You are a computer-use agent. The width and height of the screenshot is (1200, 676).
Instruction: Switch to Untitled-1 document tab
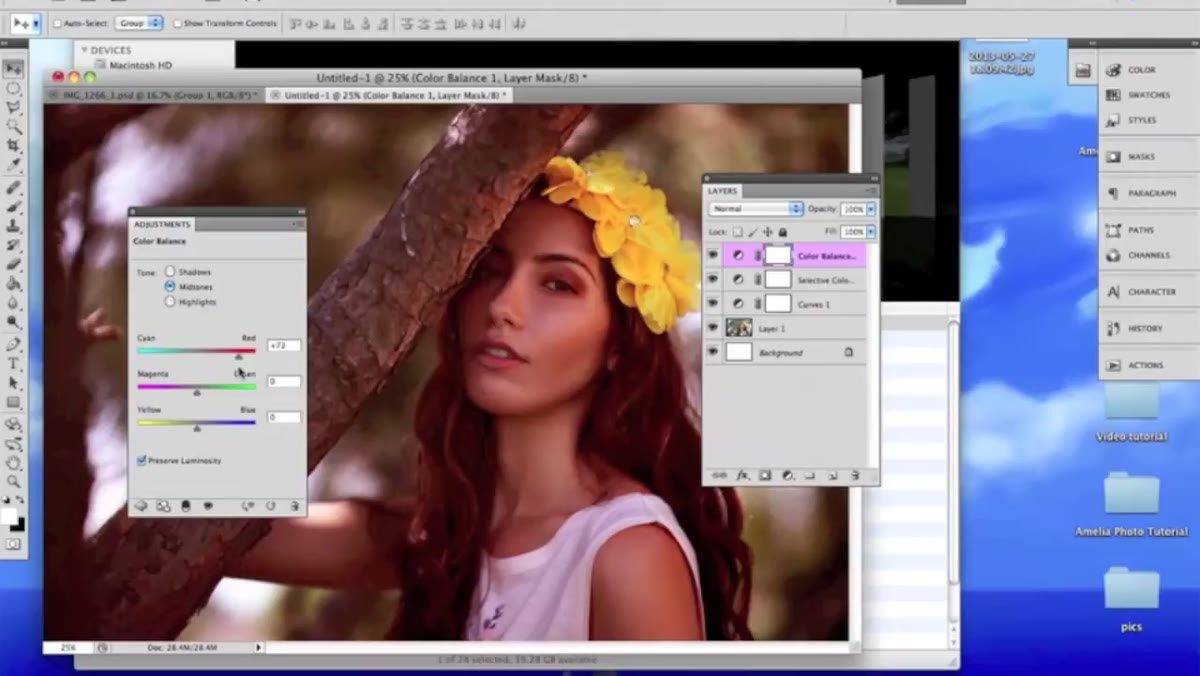[x=392, y=95]
